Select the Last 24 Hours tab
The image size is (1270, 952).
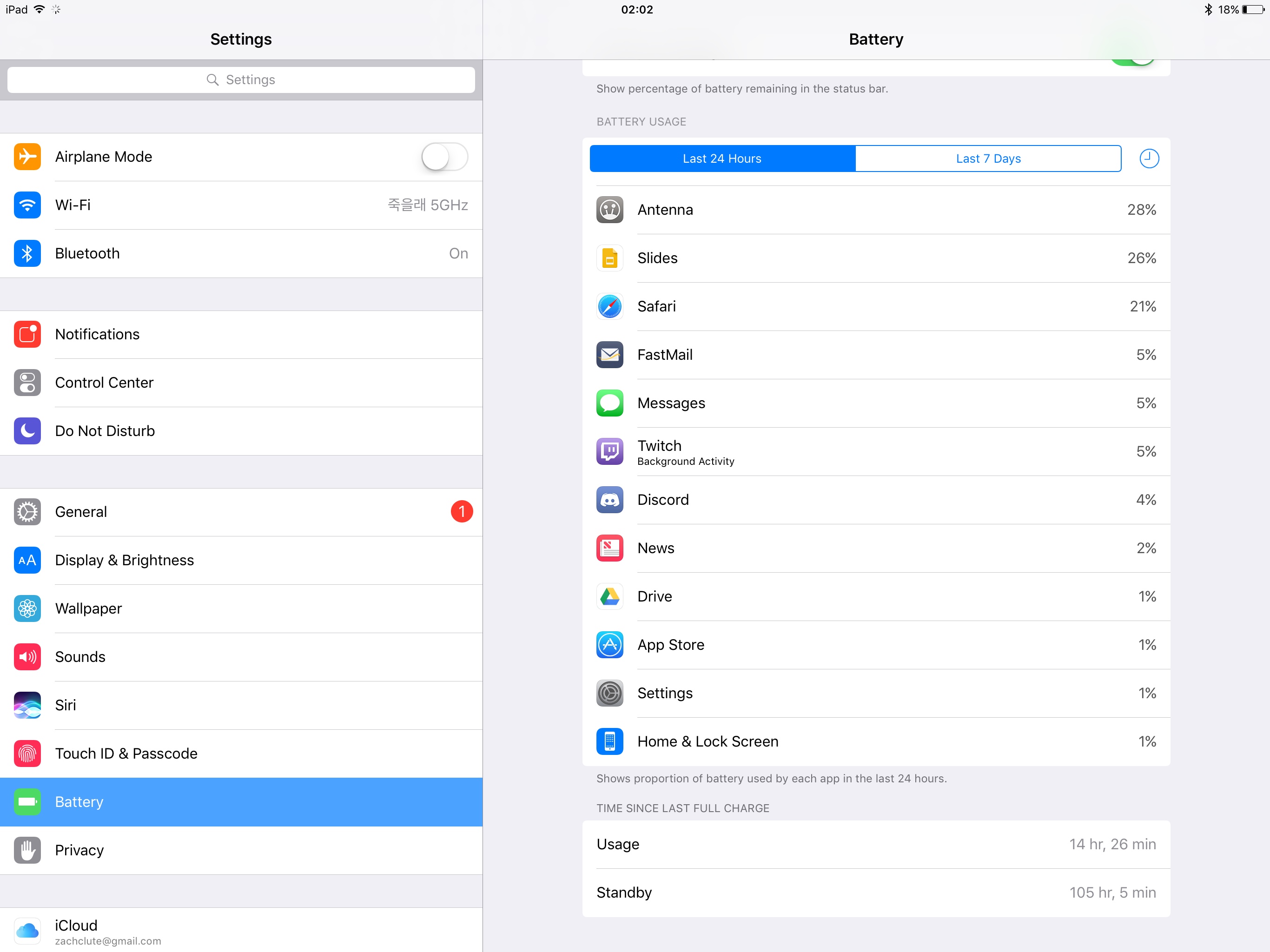coord(722,159)
